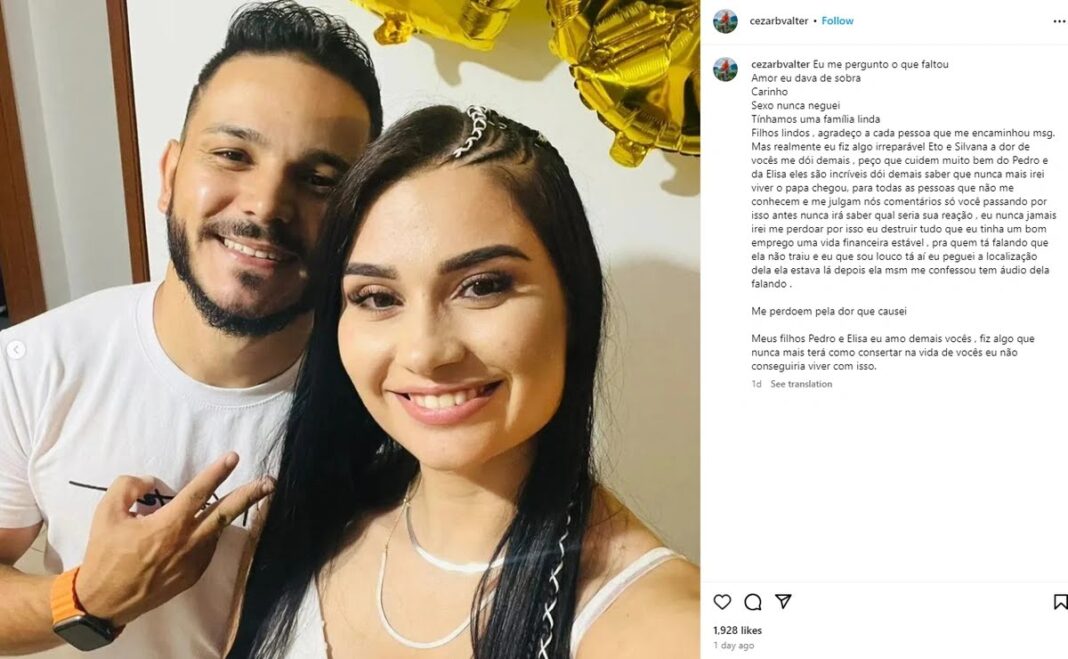Image resolution: width=1068 pixels, height=659 pixels.
Task: Click the 1d caption timestamp
Action: pos(756,384)
